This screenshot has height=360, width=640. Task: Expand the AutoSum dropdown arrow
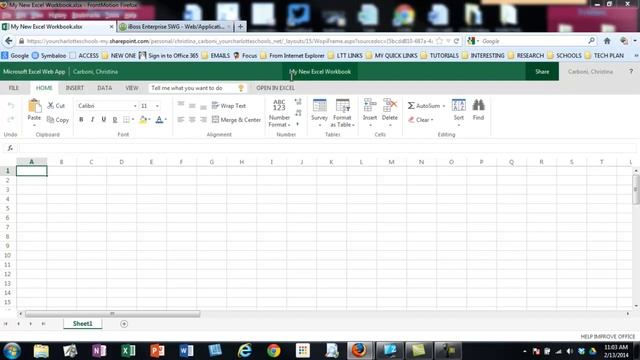tap(444, 106)
